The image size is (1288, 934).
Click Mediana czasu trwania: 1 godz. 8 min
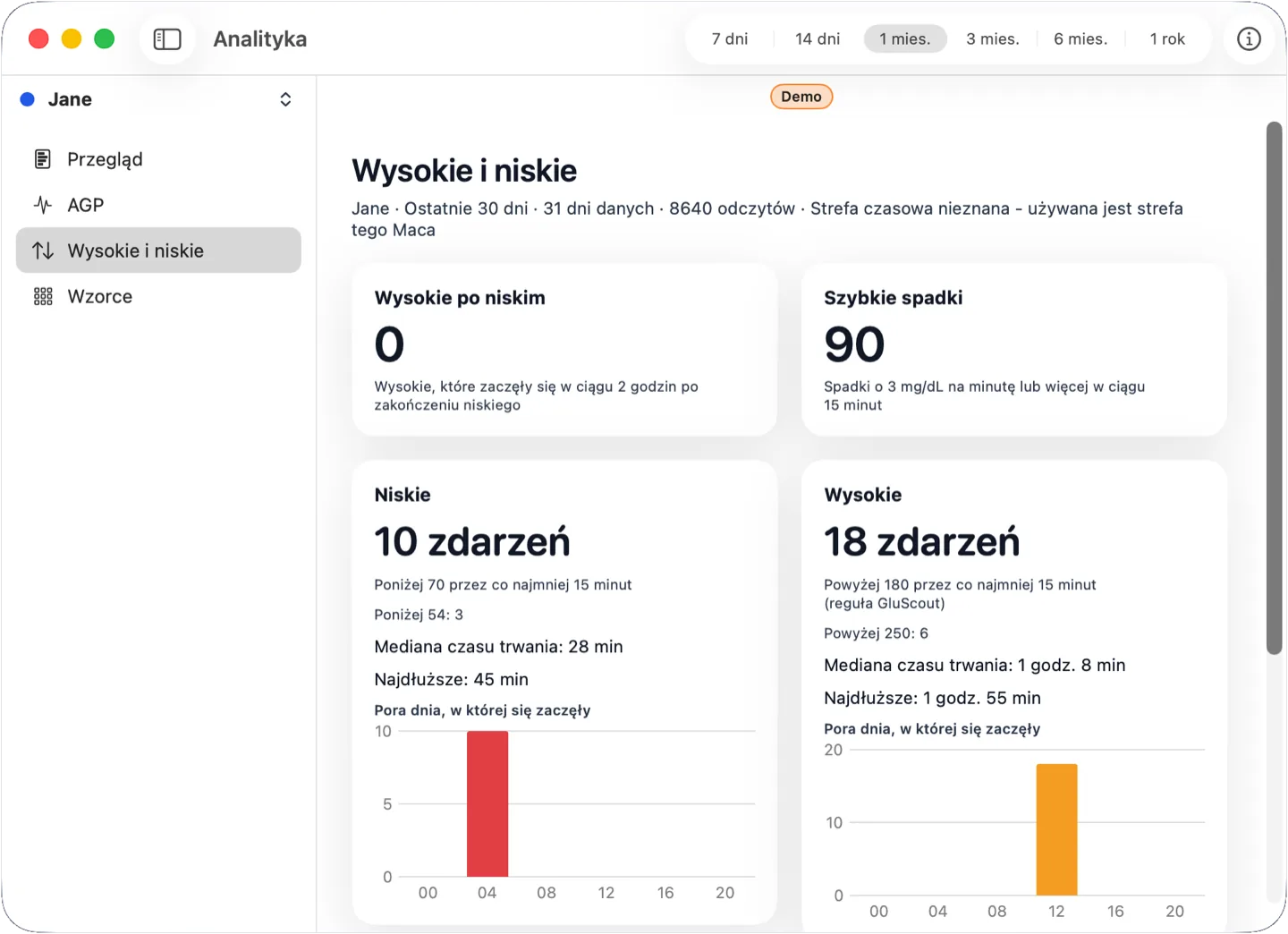tap(974, 666)
